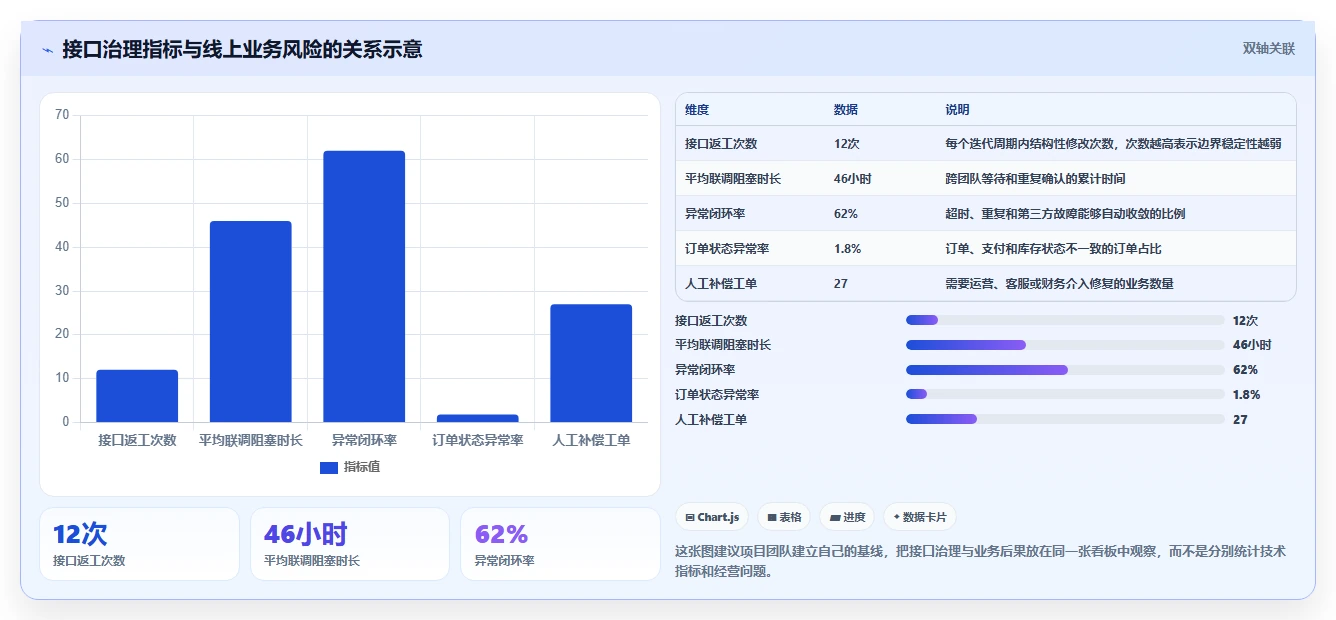Click the 人工补偿工单 x-axis label
Screen dimensions: 1336x620
coord(591,440)
